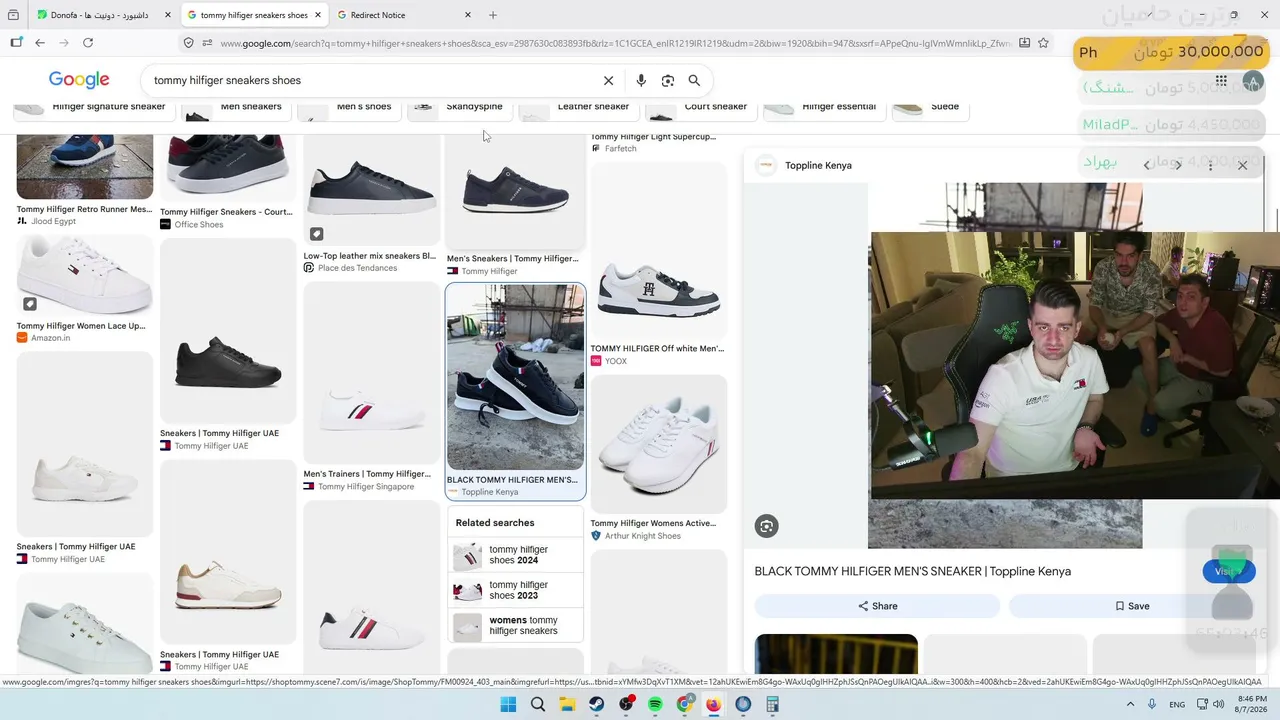
Task: Open Google Lens image search
Action: click(668, 80)
